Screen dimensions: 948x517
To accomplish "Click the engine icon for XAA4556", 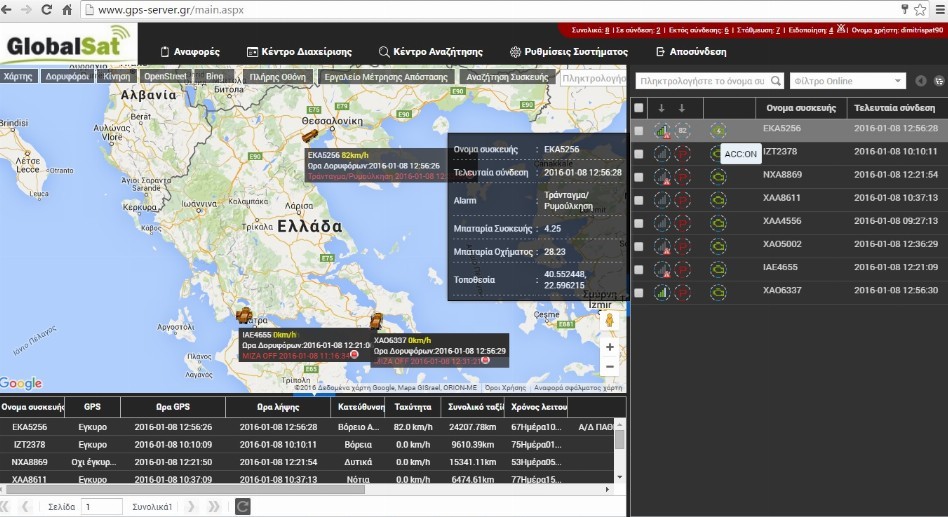I will click(718, 223).
